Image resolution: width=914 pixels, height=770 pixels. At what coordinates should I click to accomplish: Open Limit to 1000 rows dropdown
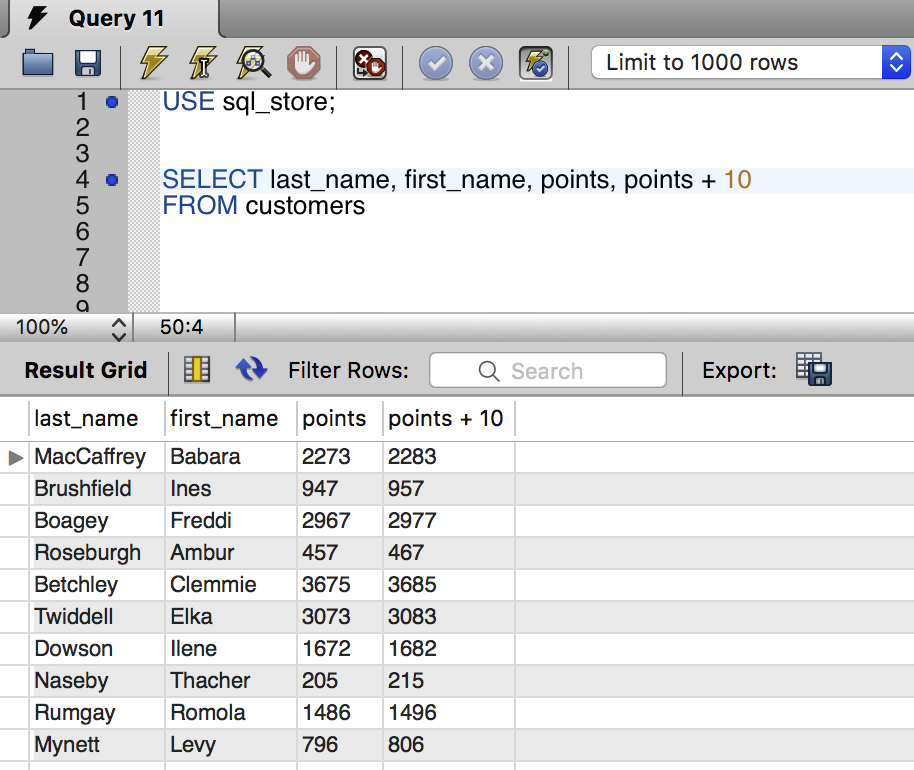pos(751,62)
